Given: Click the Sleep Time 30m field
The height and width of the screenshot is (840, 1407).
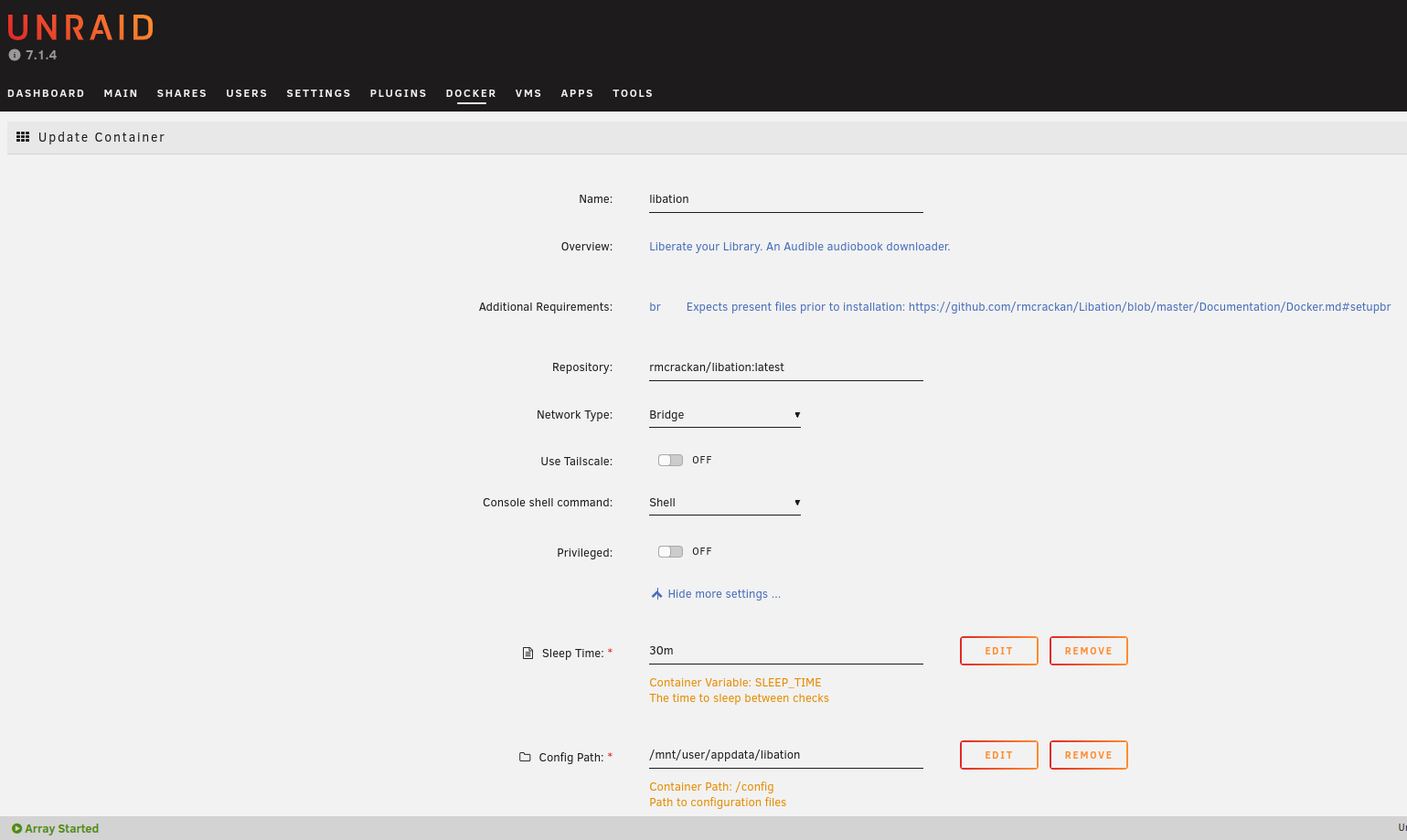Looking at the screenshot, I should [x=786, y=651].
